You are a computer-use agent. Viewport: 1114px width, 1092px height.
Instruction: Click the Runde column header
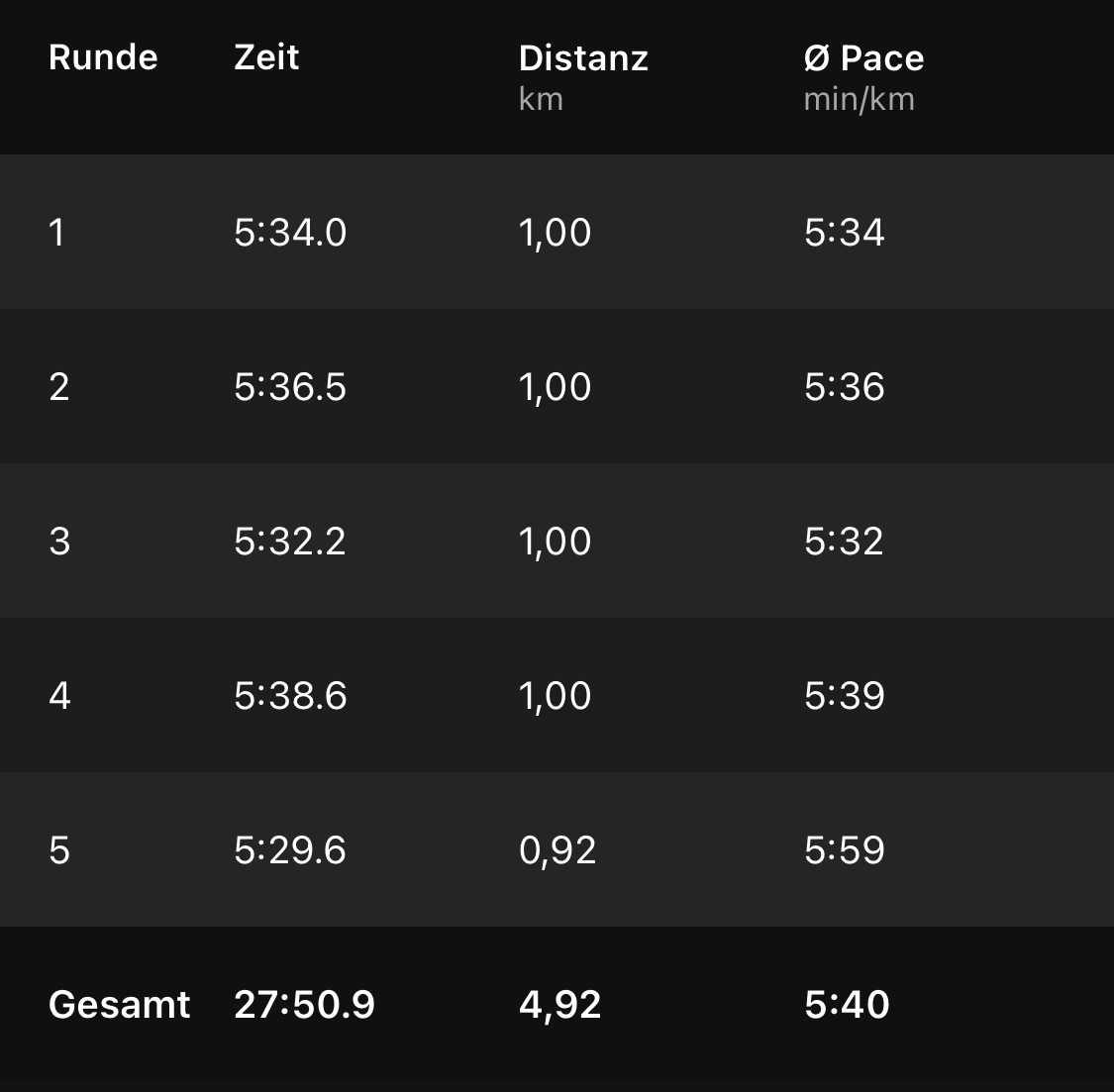click(103, 57)
